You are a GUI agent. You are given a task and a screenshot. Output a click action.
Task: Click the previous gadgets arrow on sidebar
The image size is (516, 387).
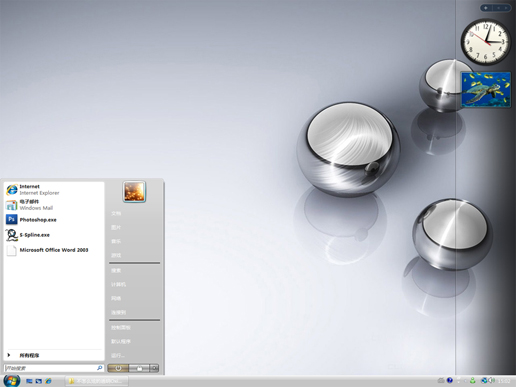(498, 8)
